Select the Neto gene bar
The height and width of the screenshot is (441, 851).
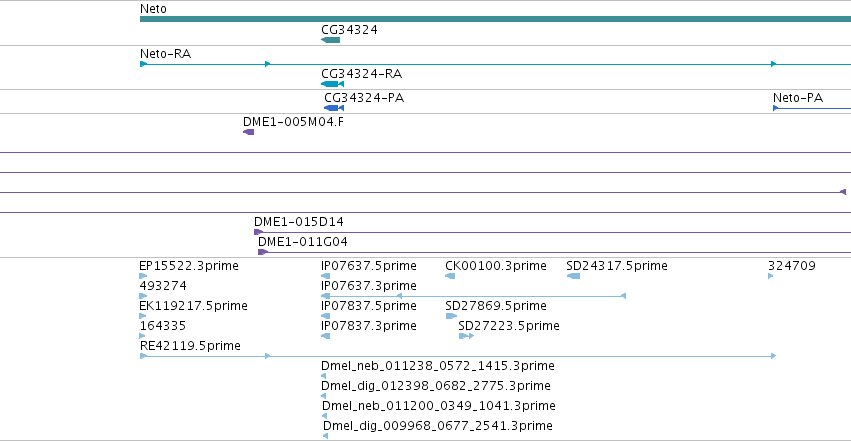(495, 19)
